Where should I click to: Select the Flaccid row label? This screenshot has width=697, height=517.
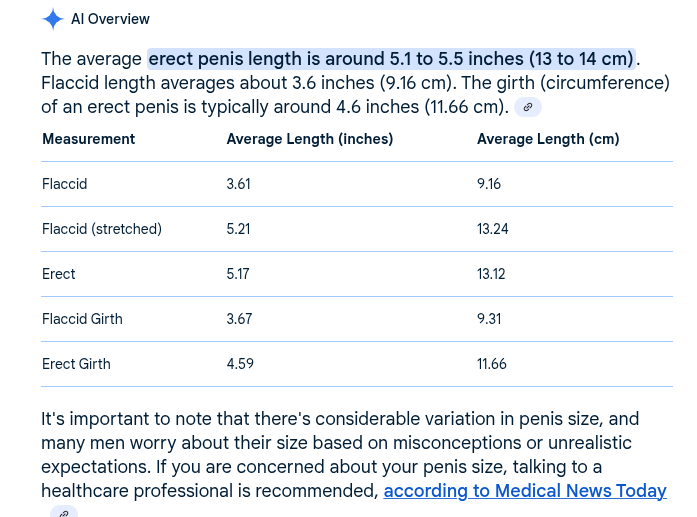pos(64,184)
